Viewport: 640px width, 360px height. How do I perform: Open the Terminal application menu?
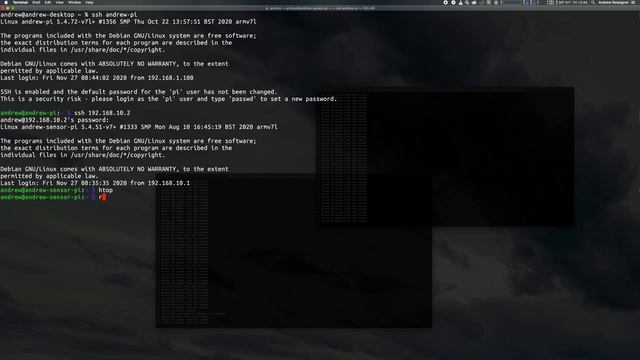[x=20, y=2]
